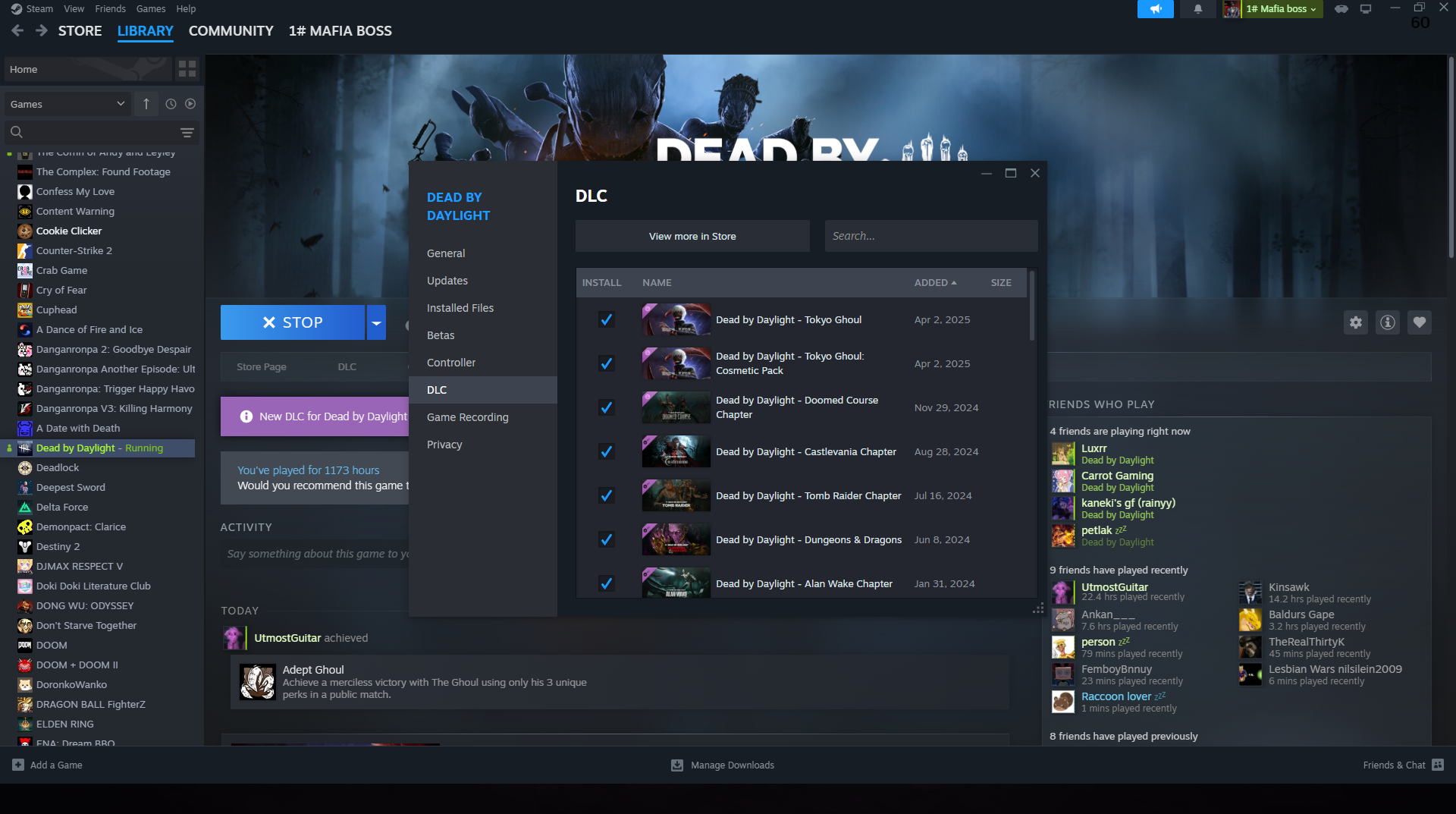The image size is (1456, 814).
Task: Add game to favorites heart icon
Action: [1420, 322]
